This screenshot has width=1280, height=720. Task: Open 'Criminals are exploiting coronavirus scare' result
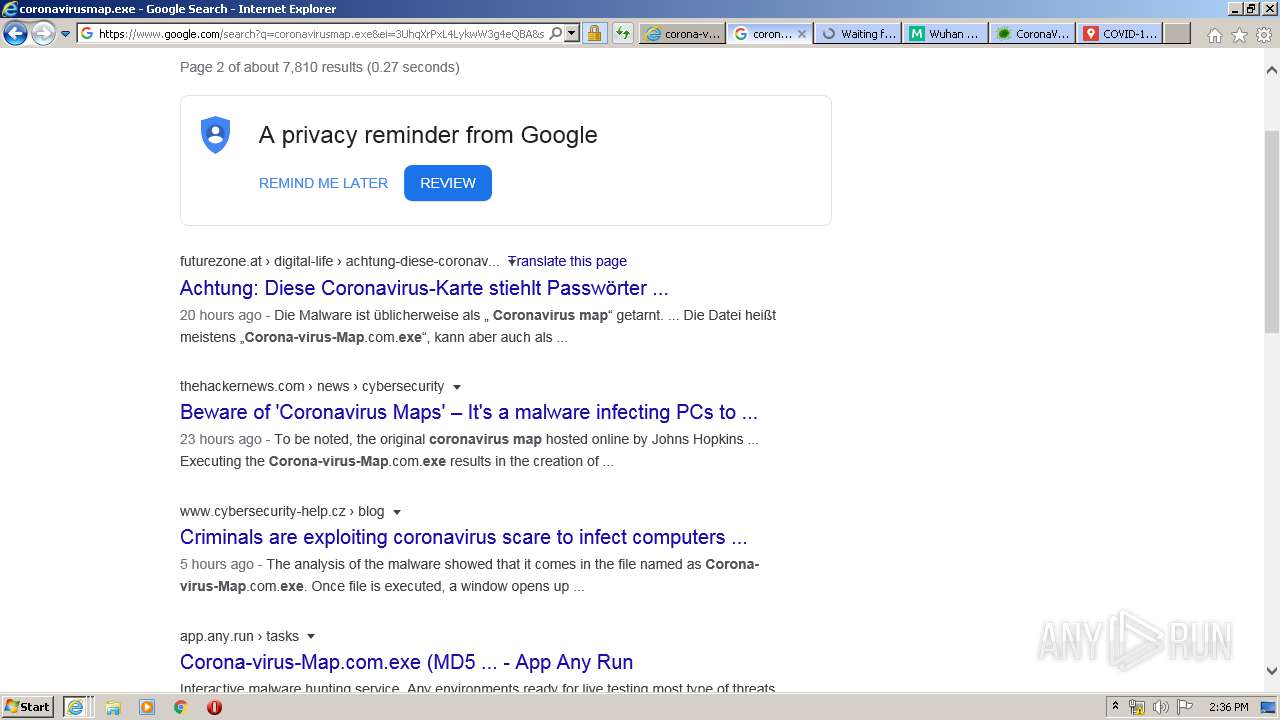click(x=463, y=537)
